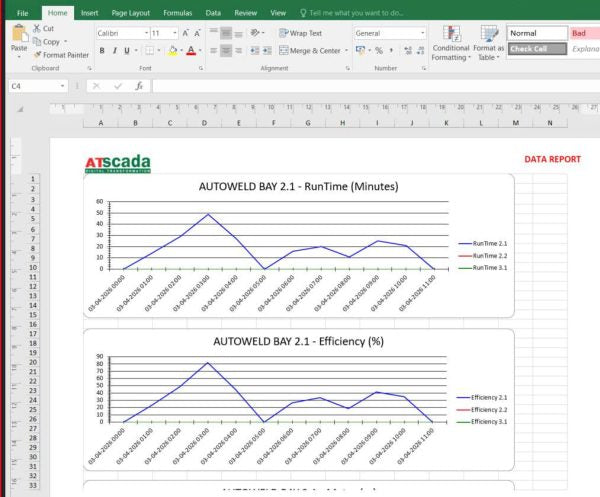This screenshot has height=497, width=600.
Task: Click Increase Decimal icon
Action: pyautogui.click(x=408, y=50)
